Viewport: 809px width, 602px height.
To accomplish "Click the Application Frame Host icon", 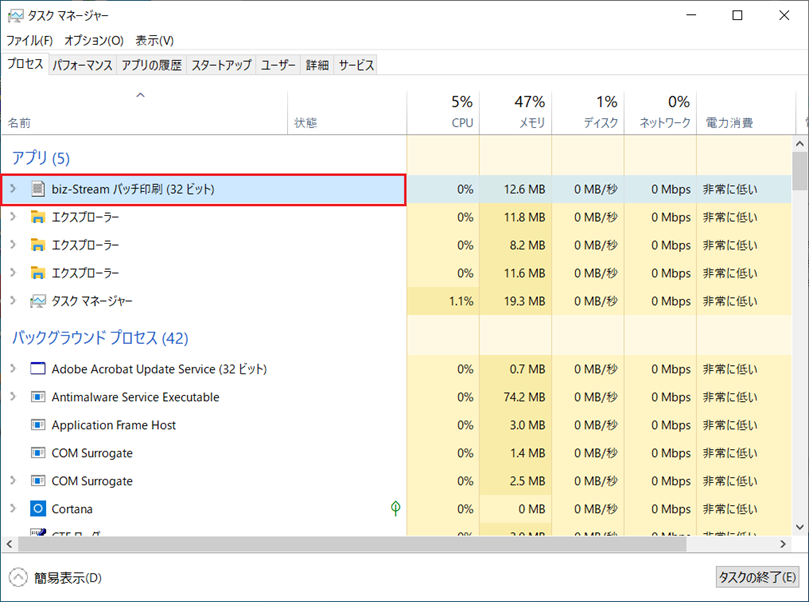I will 38,425.
